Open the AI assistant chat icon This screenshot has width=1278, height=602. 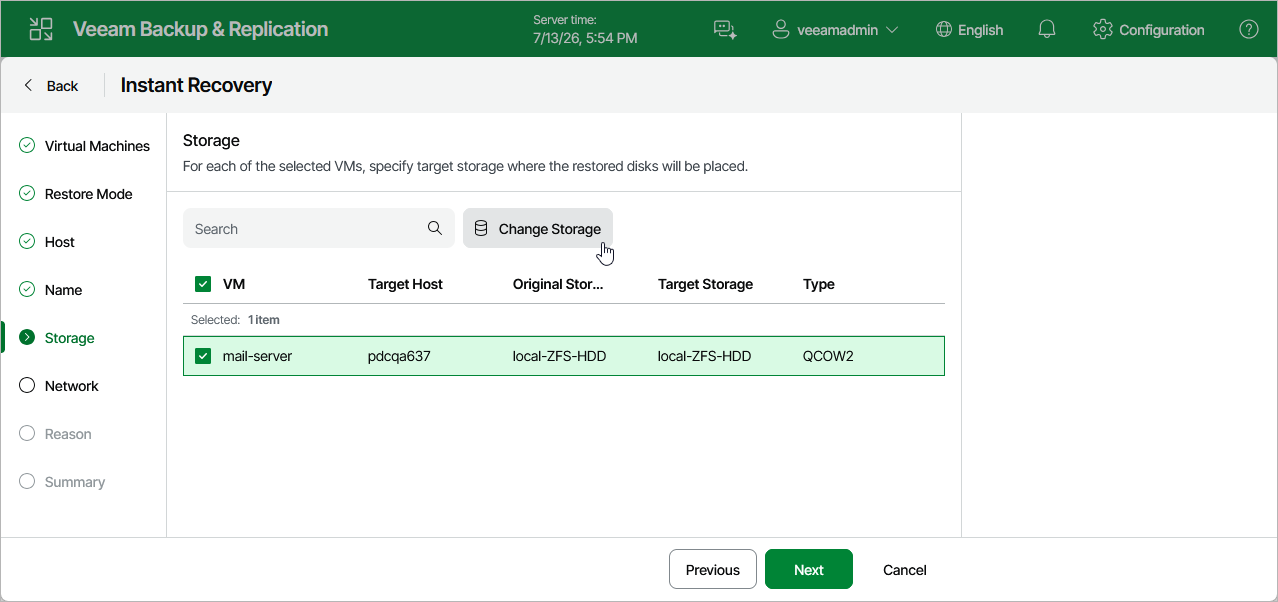[x=725, y=30]
